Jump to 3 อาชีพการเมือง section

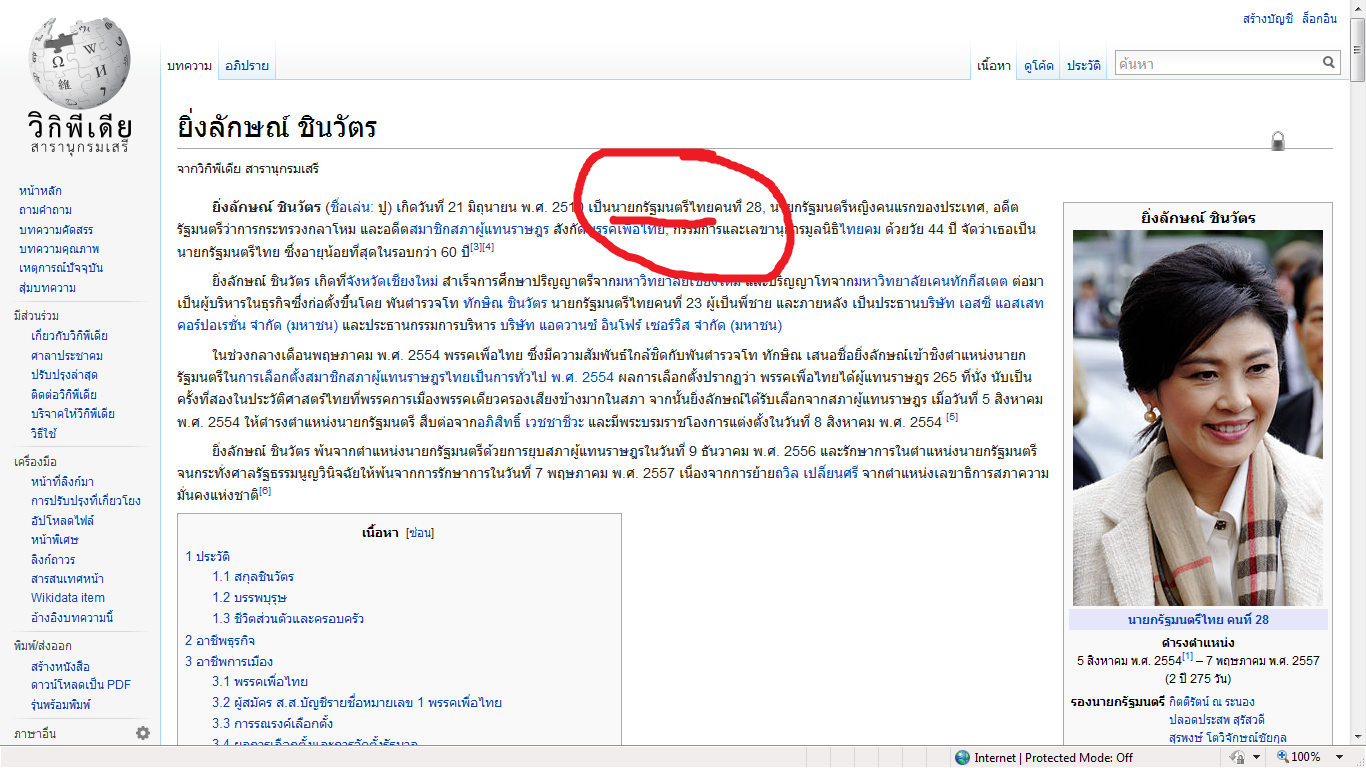[229, 661]
